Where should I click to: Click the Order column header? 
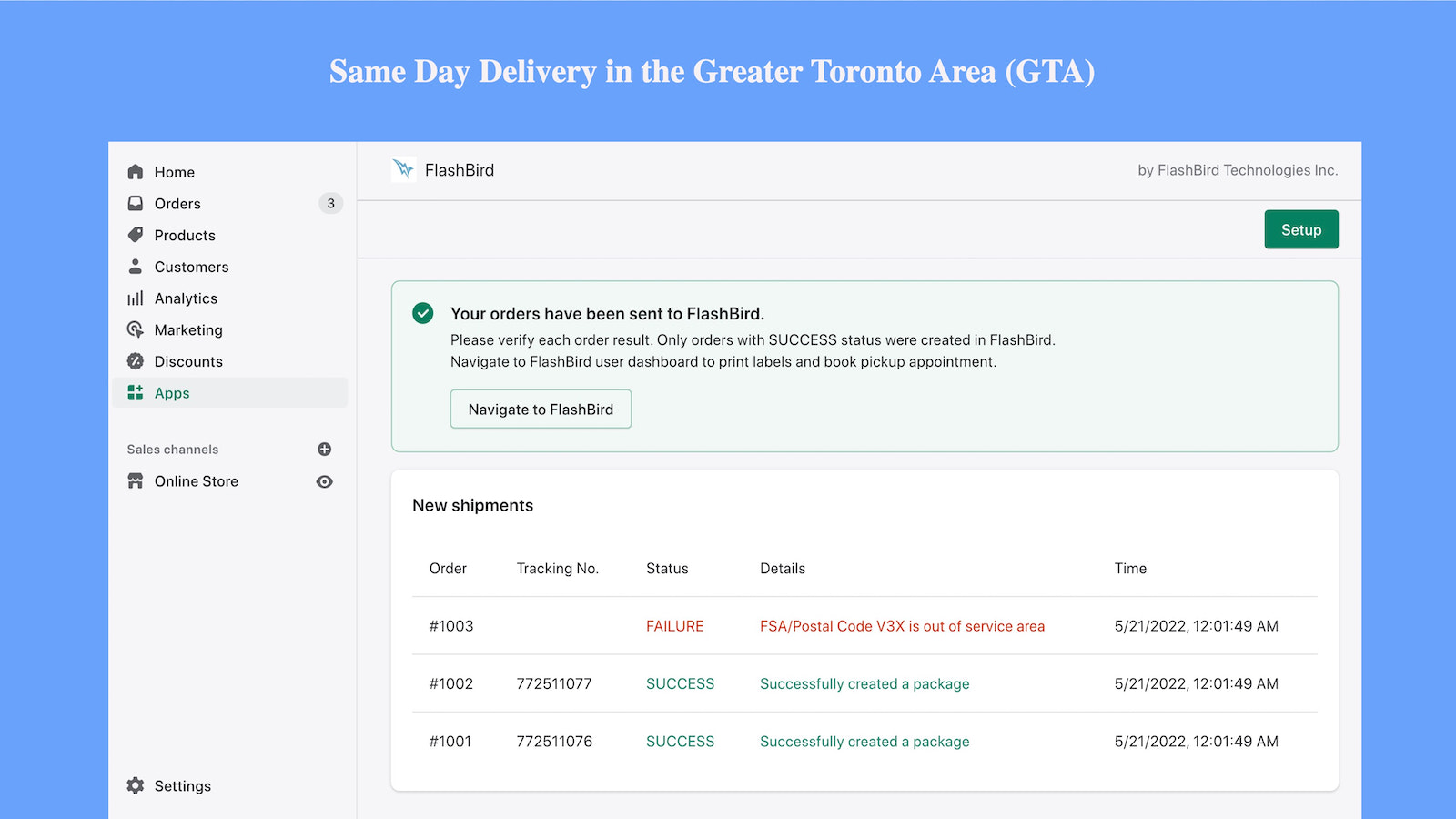point(448,568)
